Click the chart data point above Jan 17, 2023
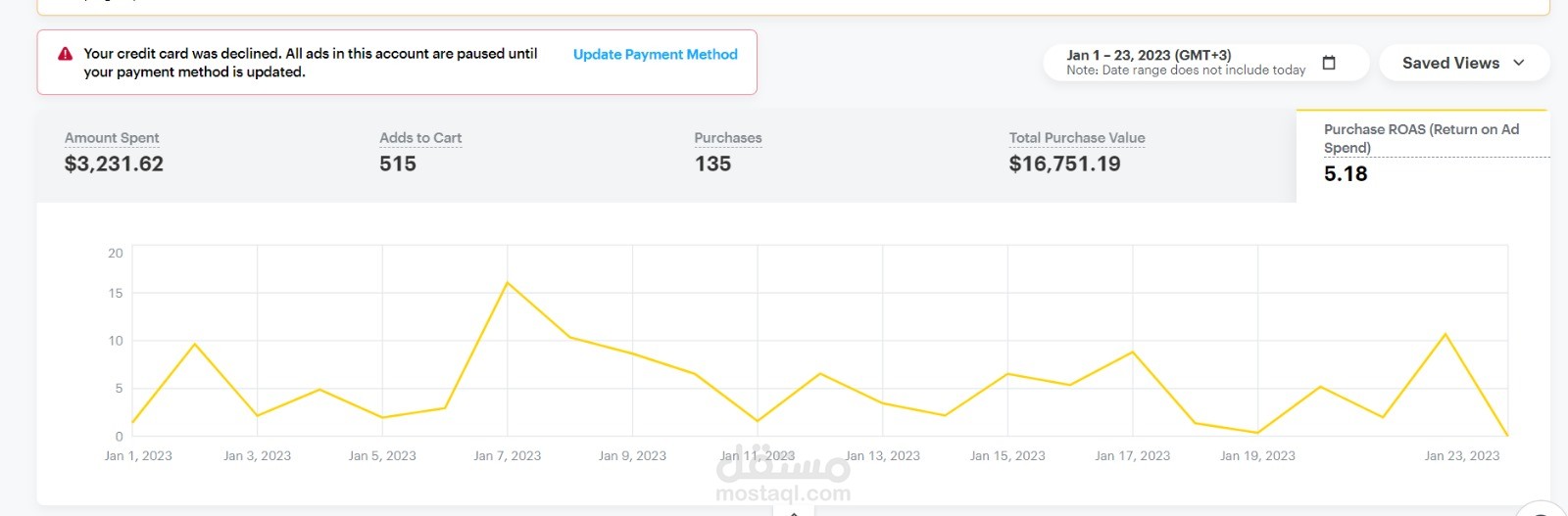 tap(1133, 352)
